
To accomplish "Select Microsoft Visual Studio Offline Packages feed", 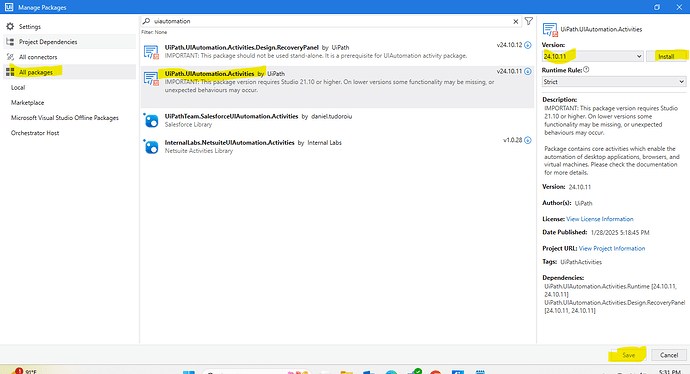I will tap(65, 118).
